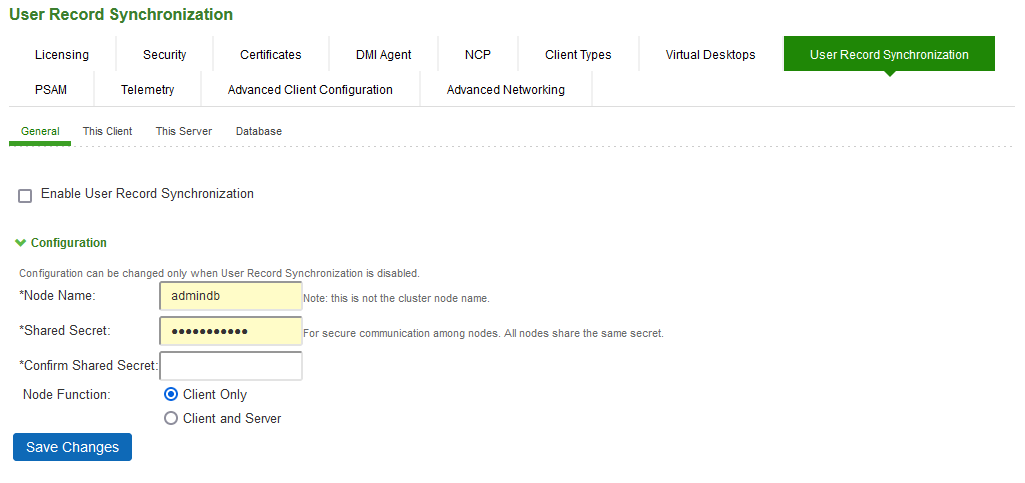Select Client Only node function

171,395
